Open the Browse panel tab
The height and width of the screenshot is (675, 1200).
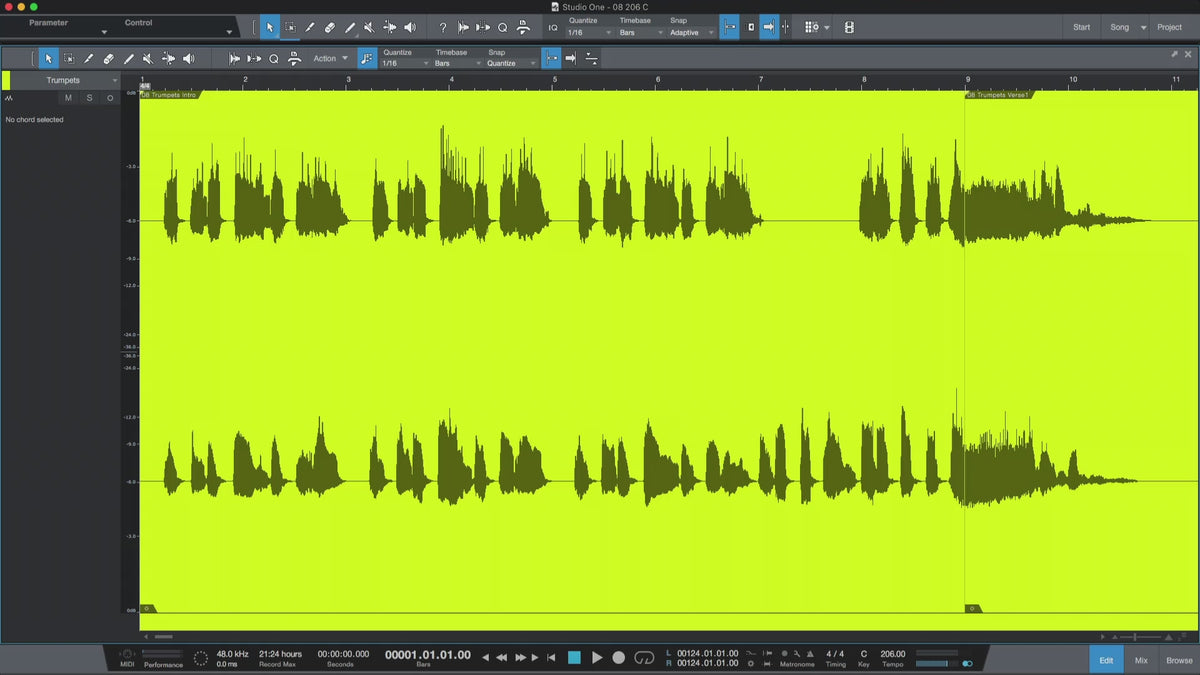[1179, 660]
